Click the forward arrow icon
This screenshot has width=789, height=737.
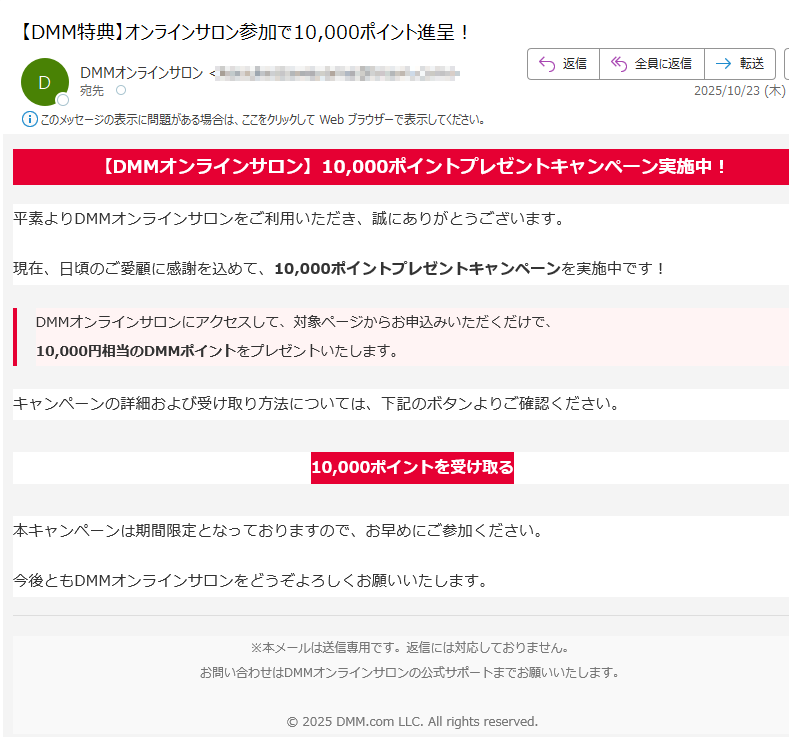(x=723, y=64)
